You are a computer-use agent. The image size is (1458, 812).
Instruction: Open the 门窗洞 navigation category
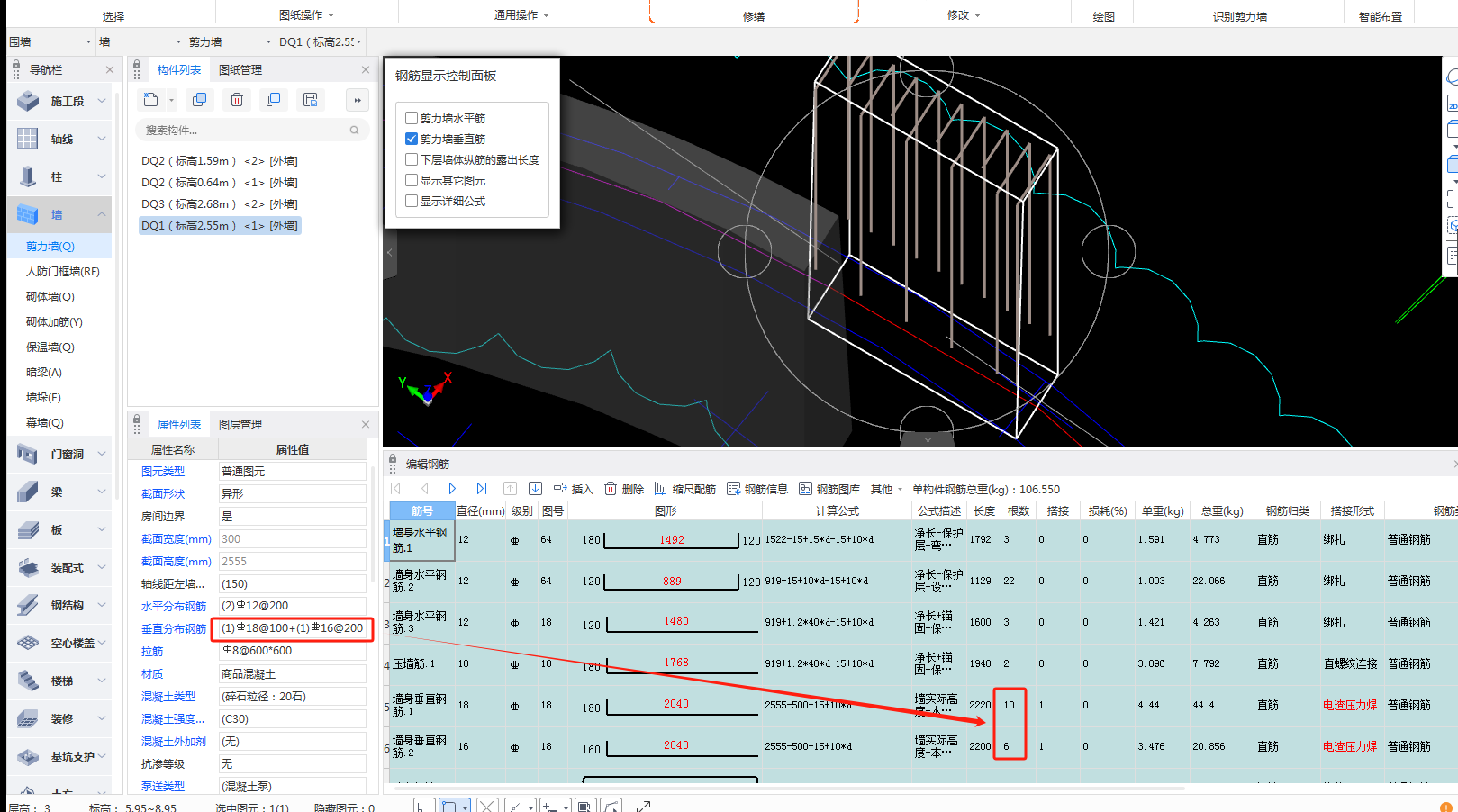tap(59, 454)
